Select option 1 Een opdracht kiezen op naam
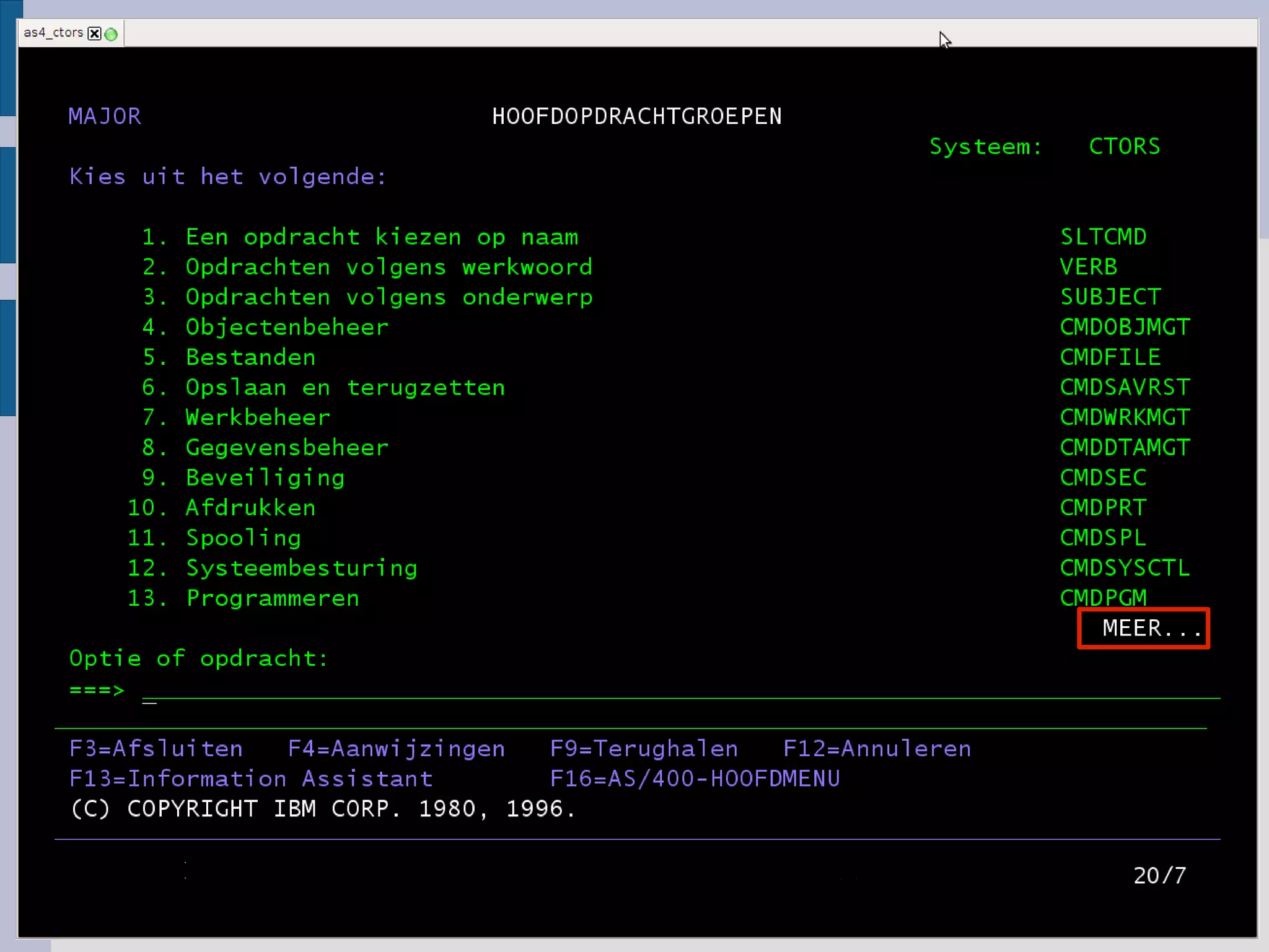The width and height of the screenshot is (1269, 952). click(x=381, y=237)
